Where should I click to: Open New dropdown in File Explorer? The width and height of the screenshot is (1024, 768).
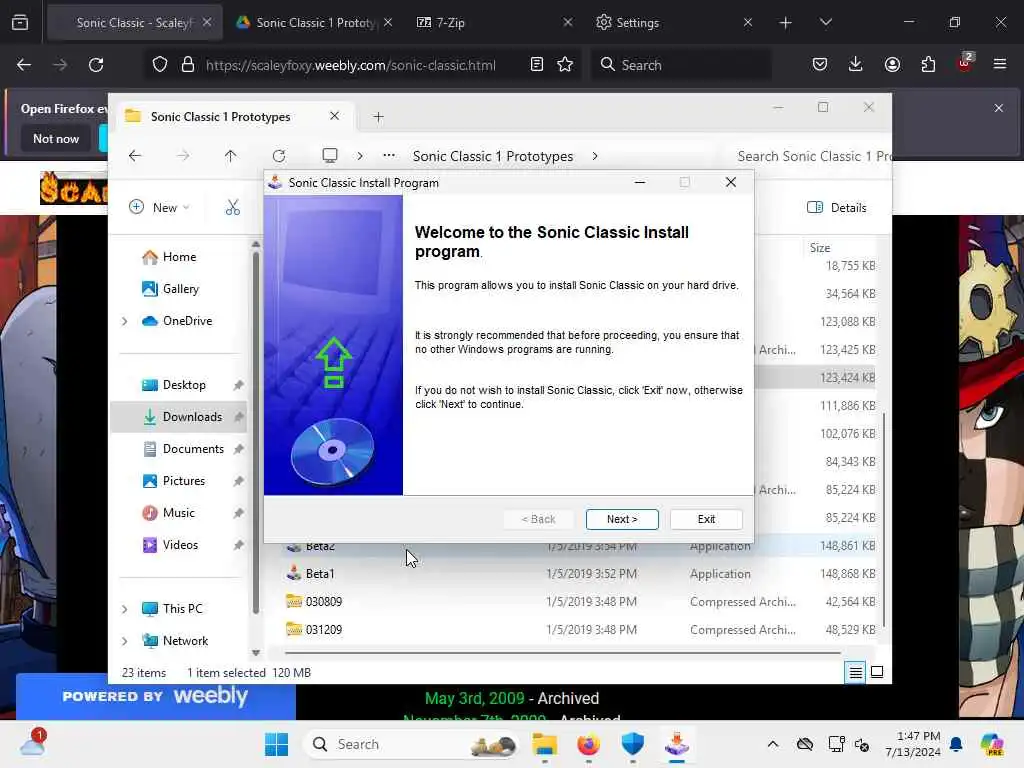[x=159, y=208]
